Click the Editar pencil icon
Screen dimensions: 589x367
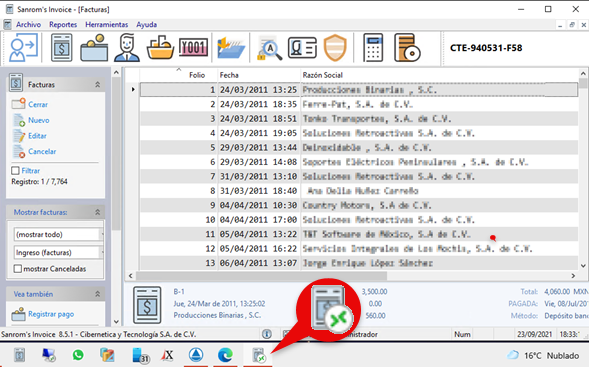(19, 136)
